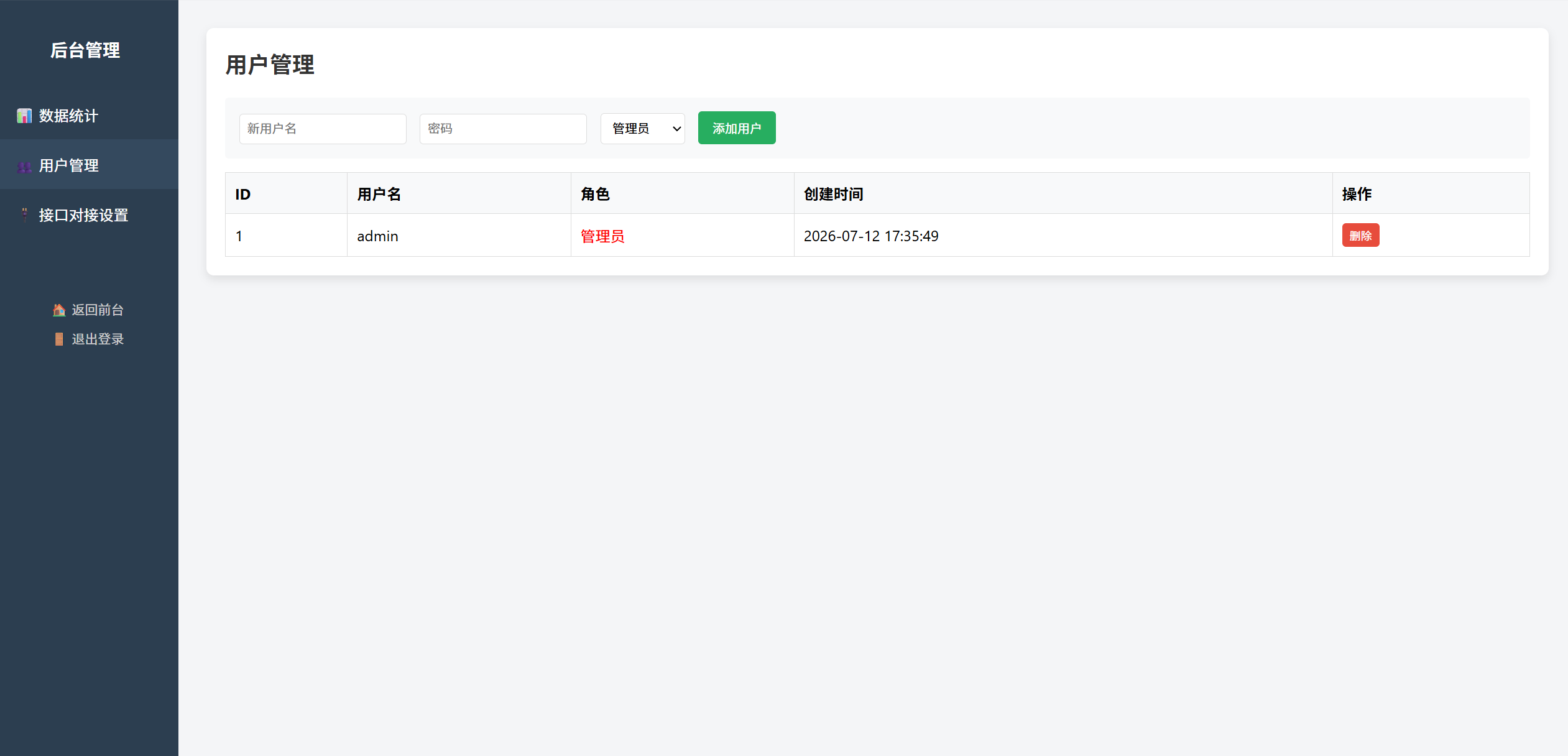Viewport: 1568px width, 756px height.
Task: Open the 数据统计 menu item
Action: point(89,115)
